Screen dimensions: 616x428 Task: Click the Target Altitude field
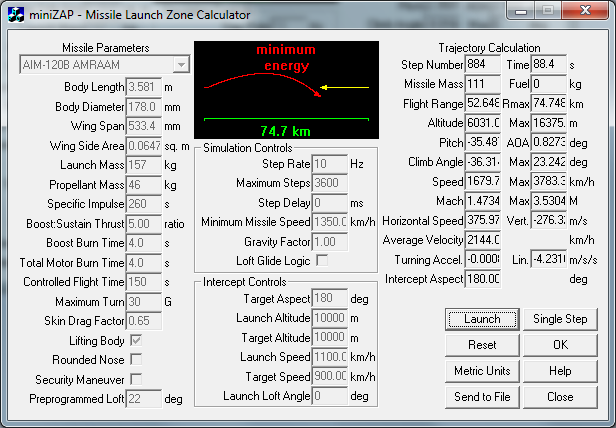[x=330, y=337]
